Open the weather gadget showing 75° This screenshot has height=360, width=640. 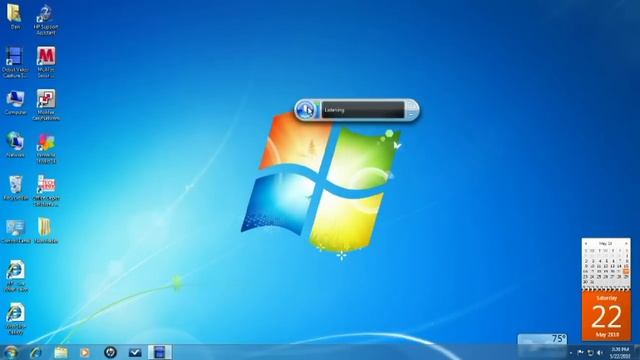[542, 339]
